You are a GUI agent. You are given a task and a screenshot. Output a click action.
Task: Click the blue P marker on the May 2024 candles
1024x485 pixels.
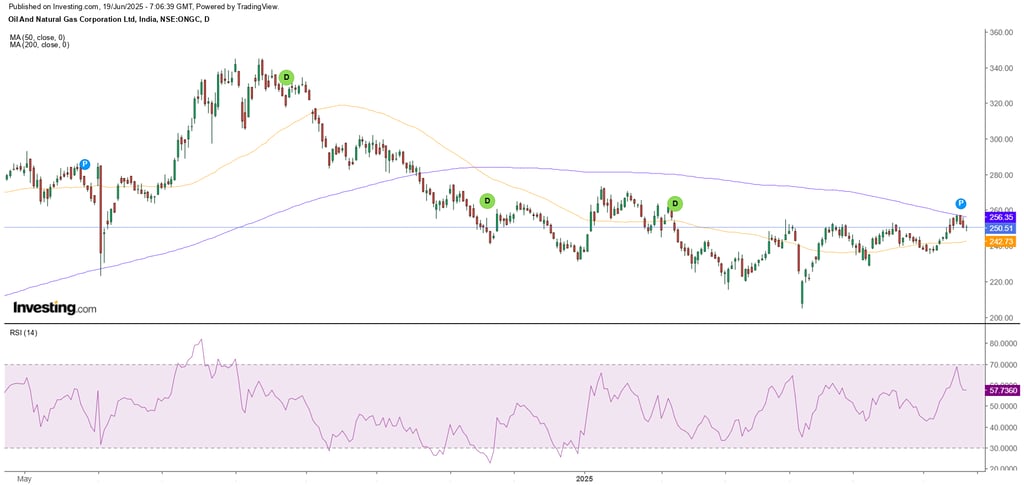pyautogui.click(x=84, y=164)
